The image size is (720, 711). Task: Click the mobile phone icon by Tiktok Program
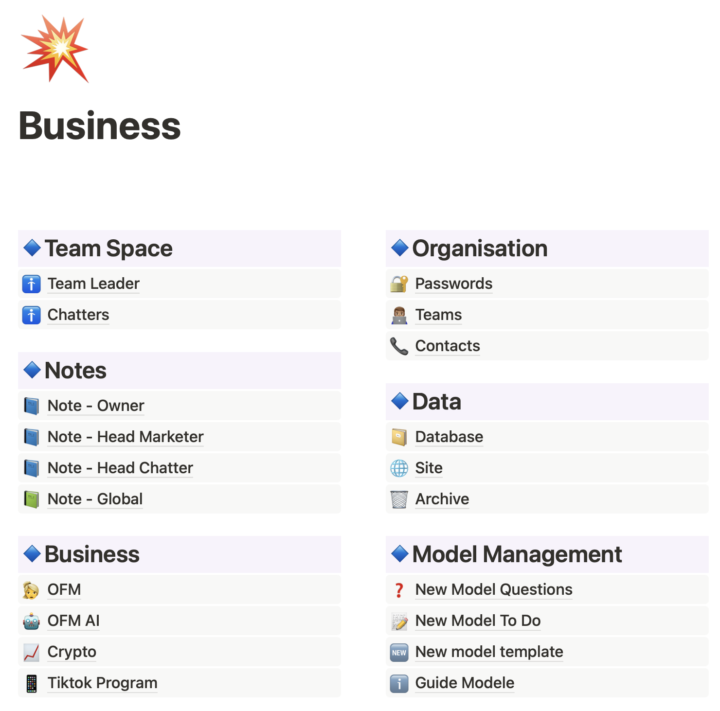[x=31, y=683]
